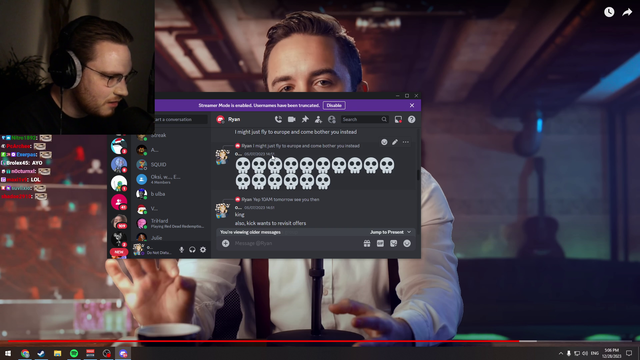Open DM with b ulba
The image size is (640, 360).
[171, 194]
